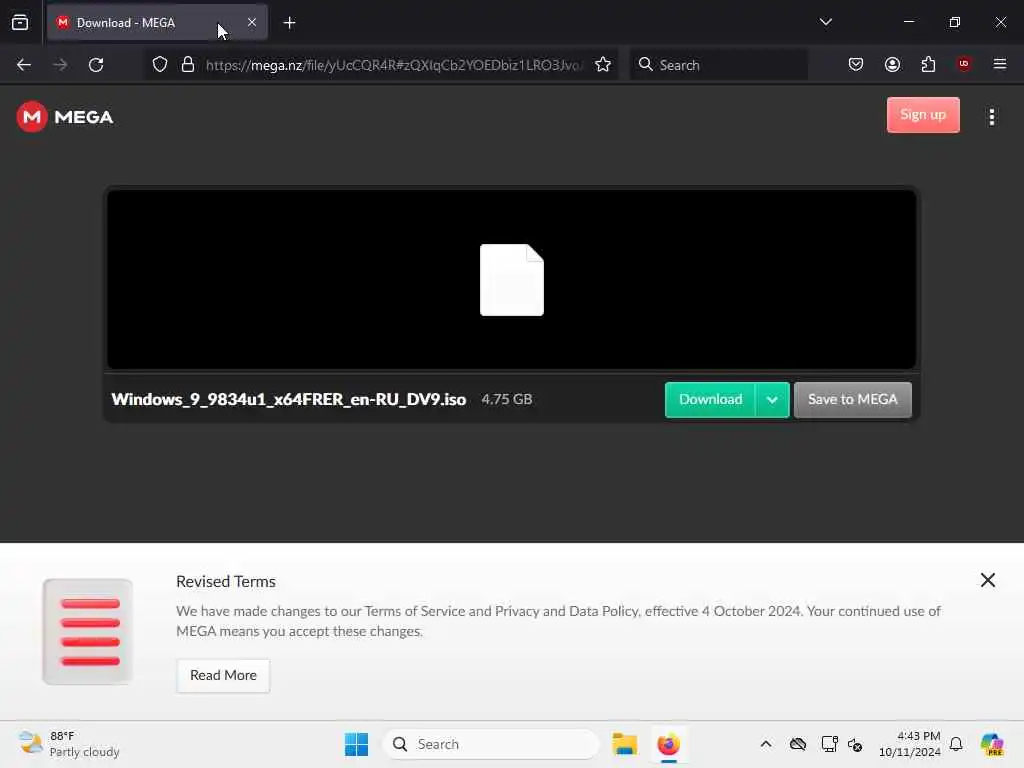Open the notifications bell icon

tap(956, 744)
